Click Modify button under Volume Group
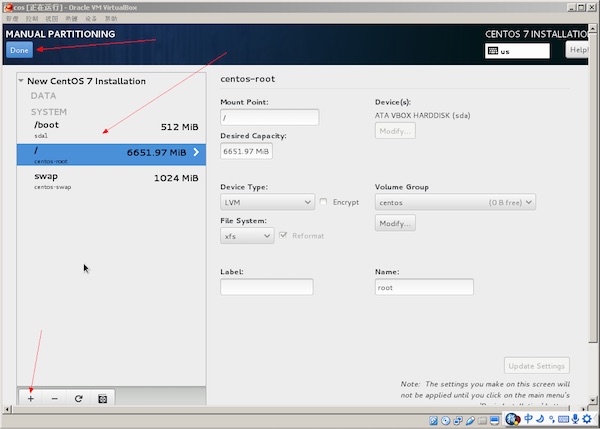The width and height of the screenshot is (600, 429). 395,223
